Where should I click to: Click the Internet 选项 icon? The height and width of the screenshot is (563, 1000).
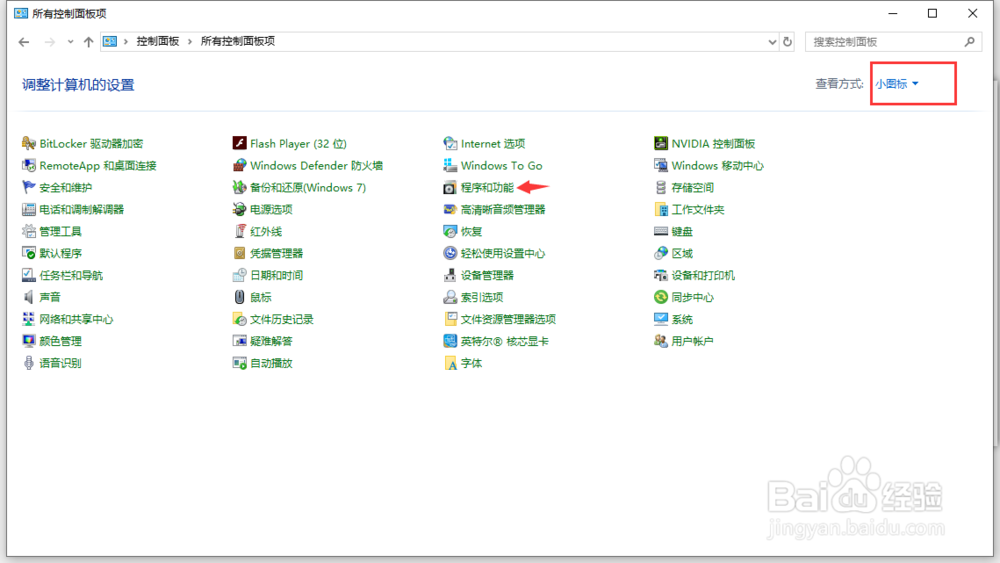[450, 143]
